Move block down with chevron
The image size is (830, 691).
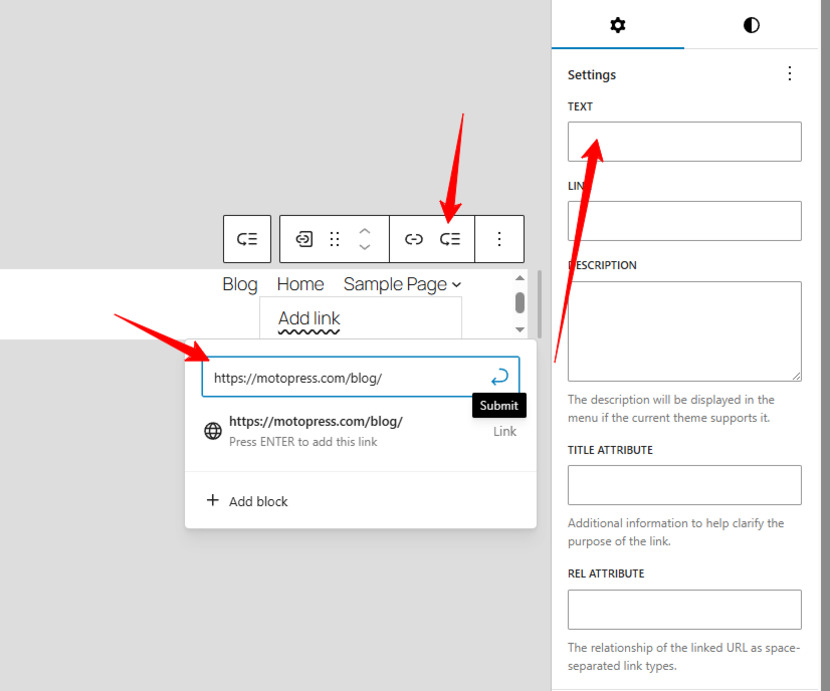(364, 247)
